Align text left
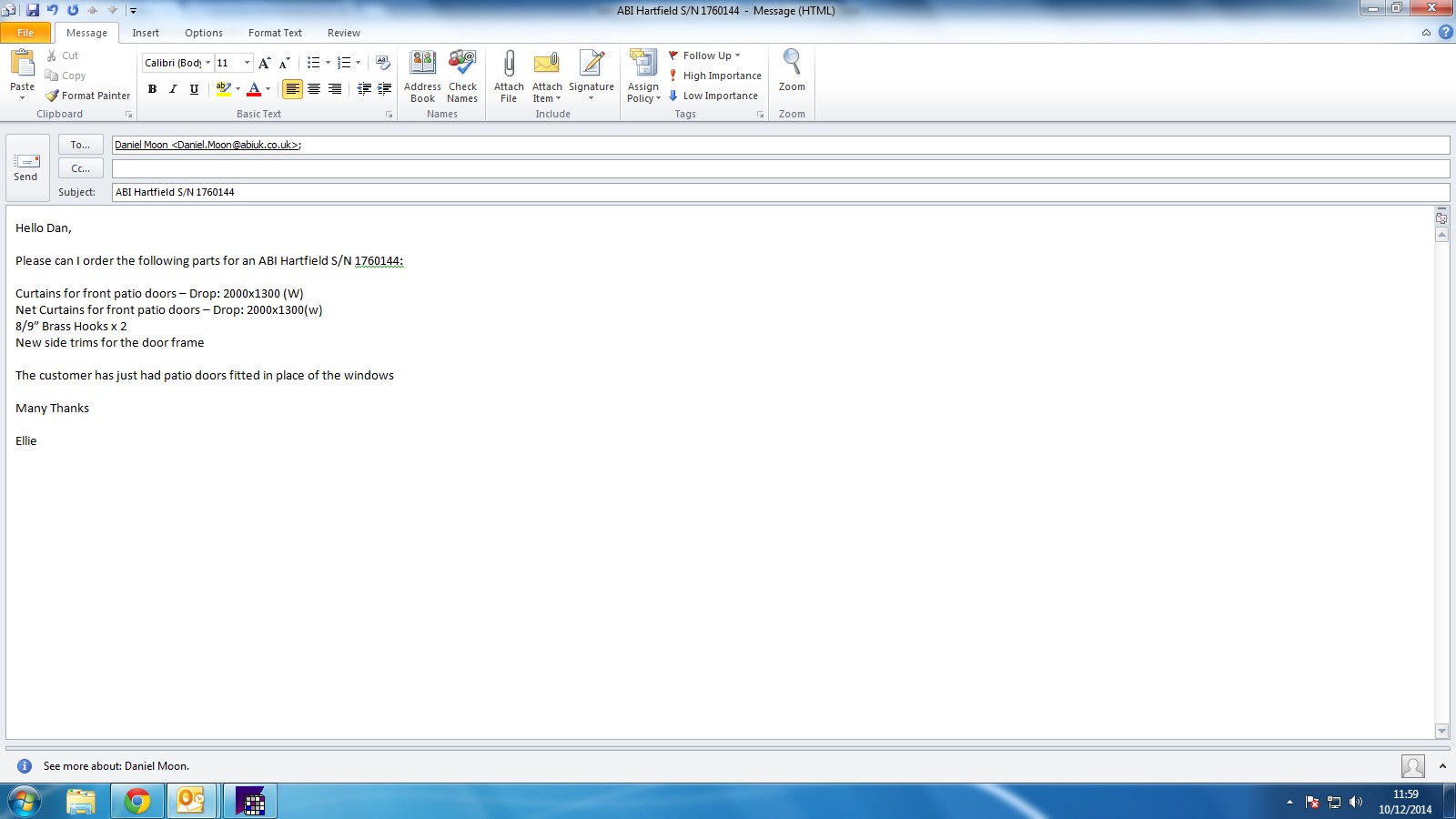This screenshot has height=819, width=1456. tap(292, 88)
